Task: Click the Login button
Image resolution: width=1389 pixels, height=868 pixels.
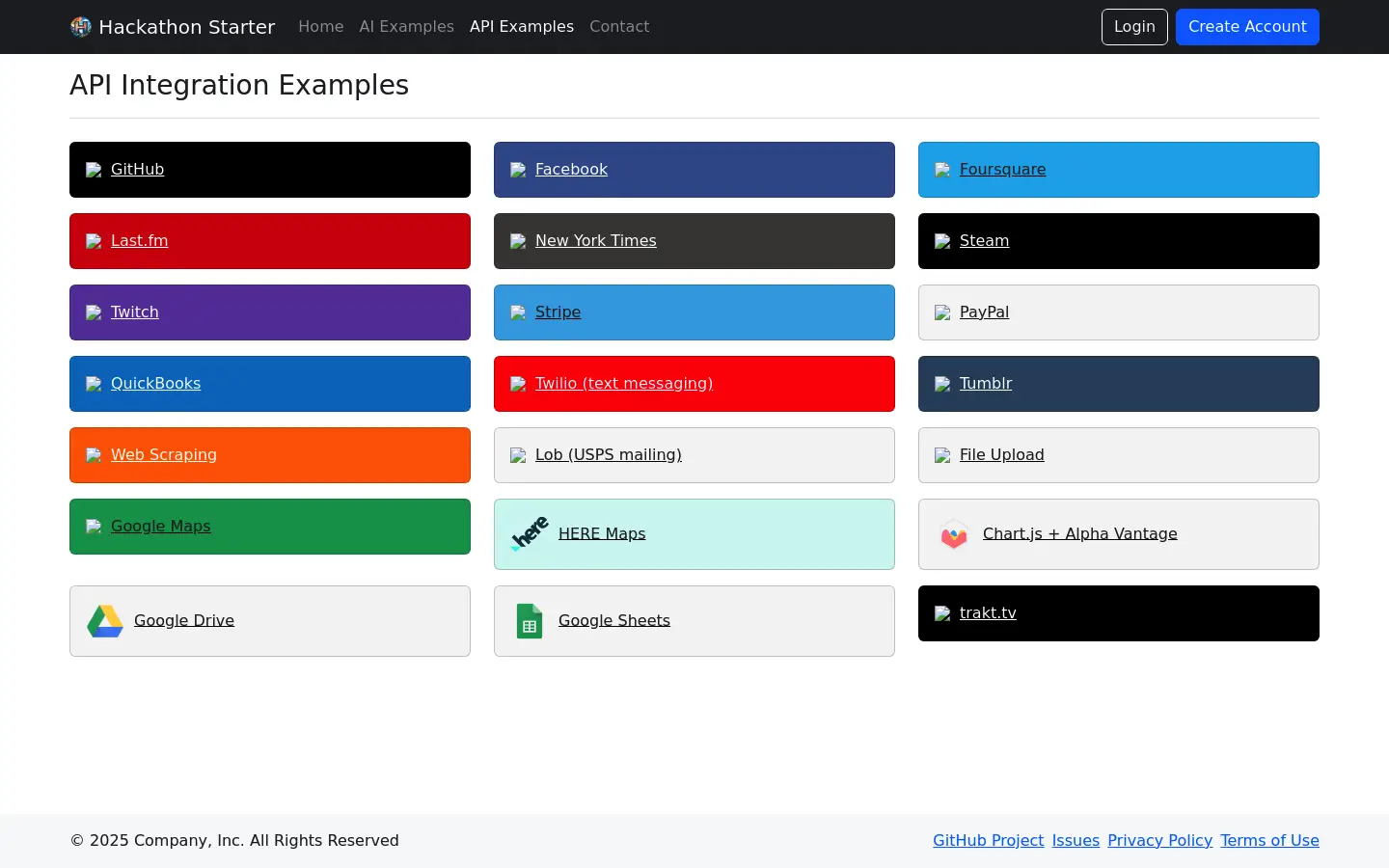Action: pyautogui.click(x=1134, y=27)
